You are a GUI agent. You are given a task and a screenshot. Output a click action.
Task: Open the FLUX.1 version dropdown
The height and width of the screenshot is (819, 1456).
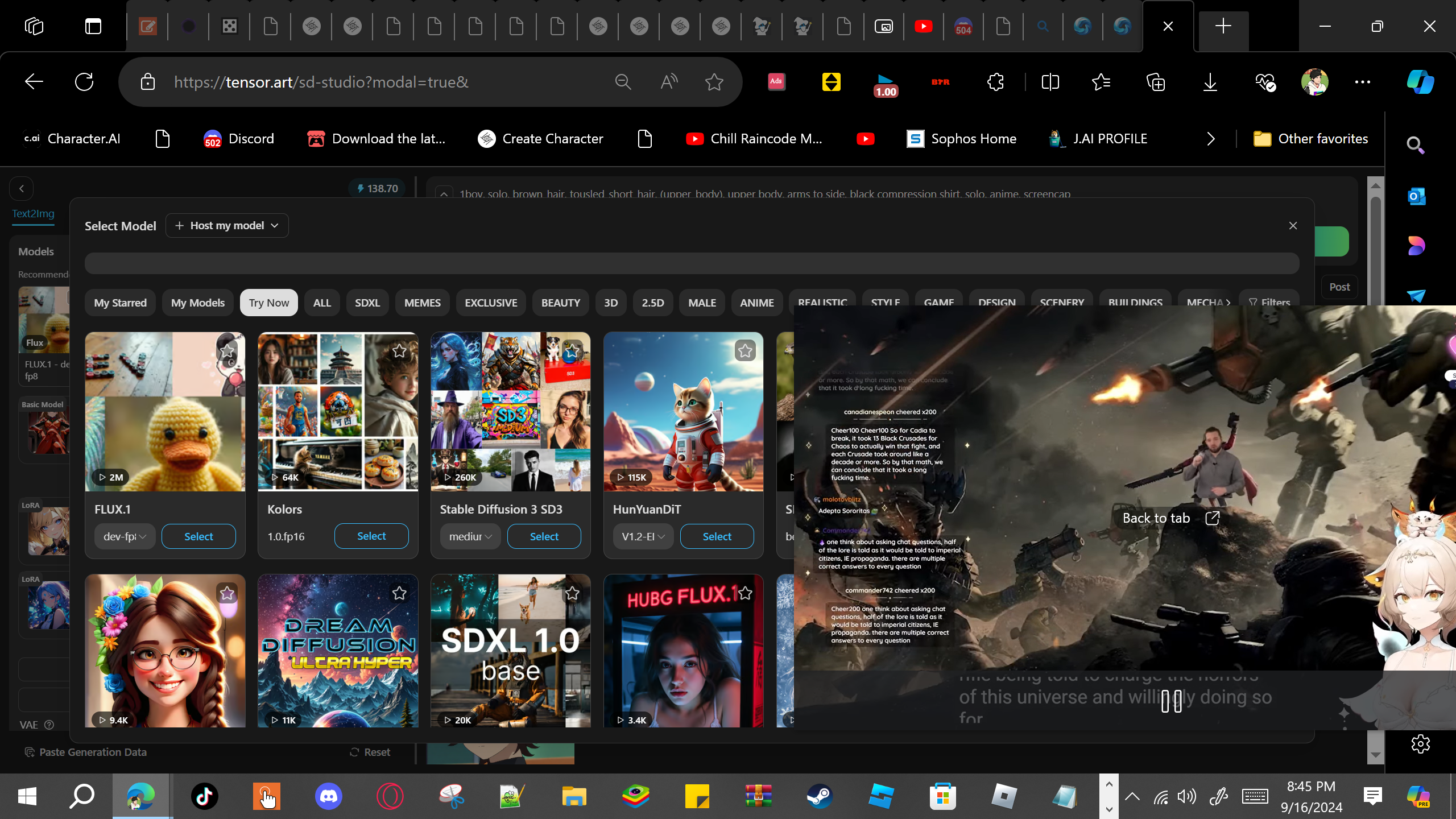pyautogui.click(x=125, y=536)
